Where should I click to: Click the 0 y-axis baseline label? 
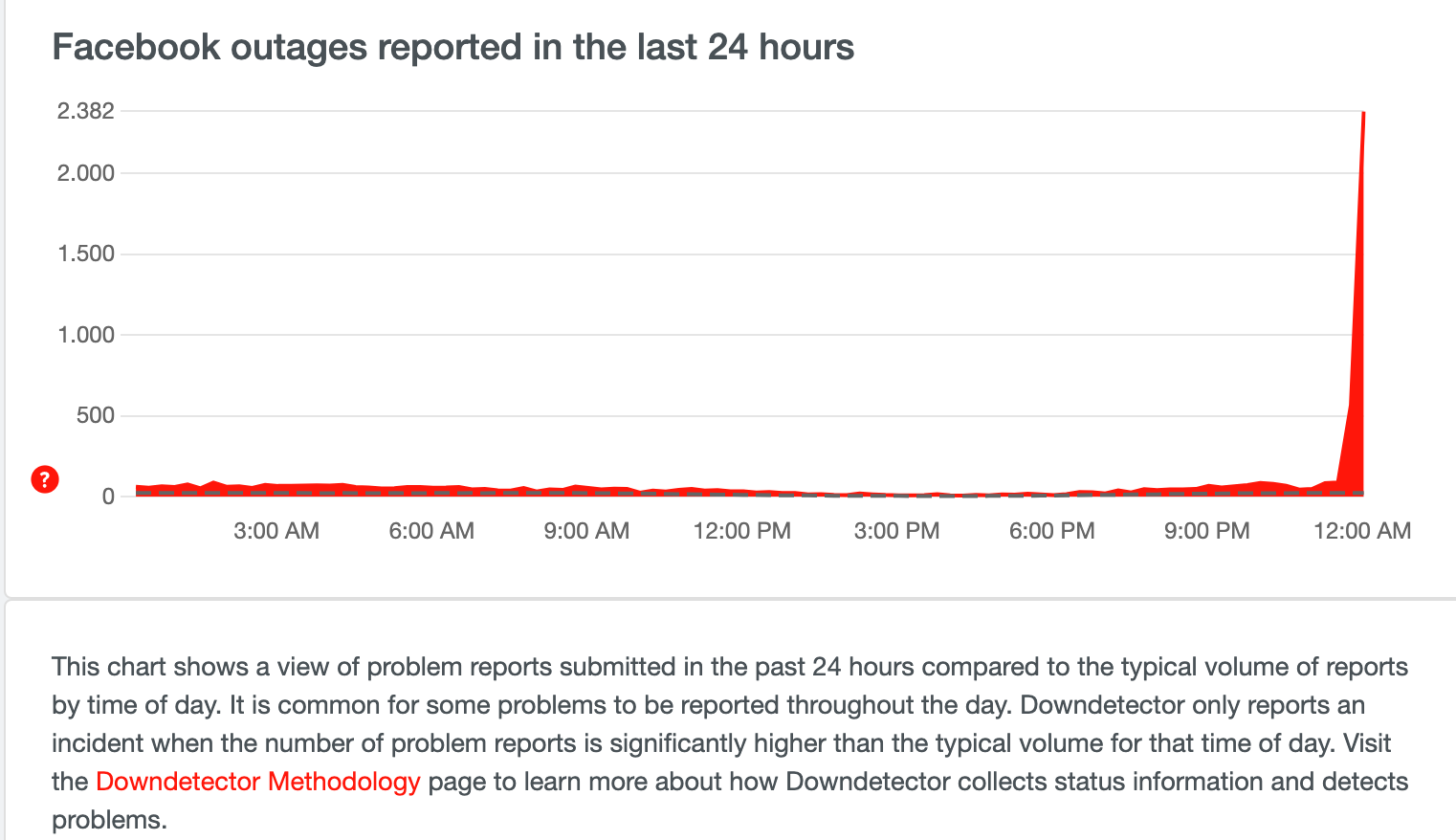(x=108, y=497)
